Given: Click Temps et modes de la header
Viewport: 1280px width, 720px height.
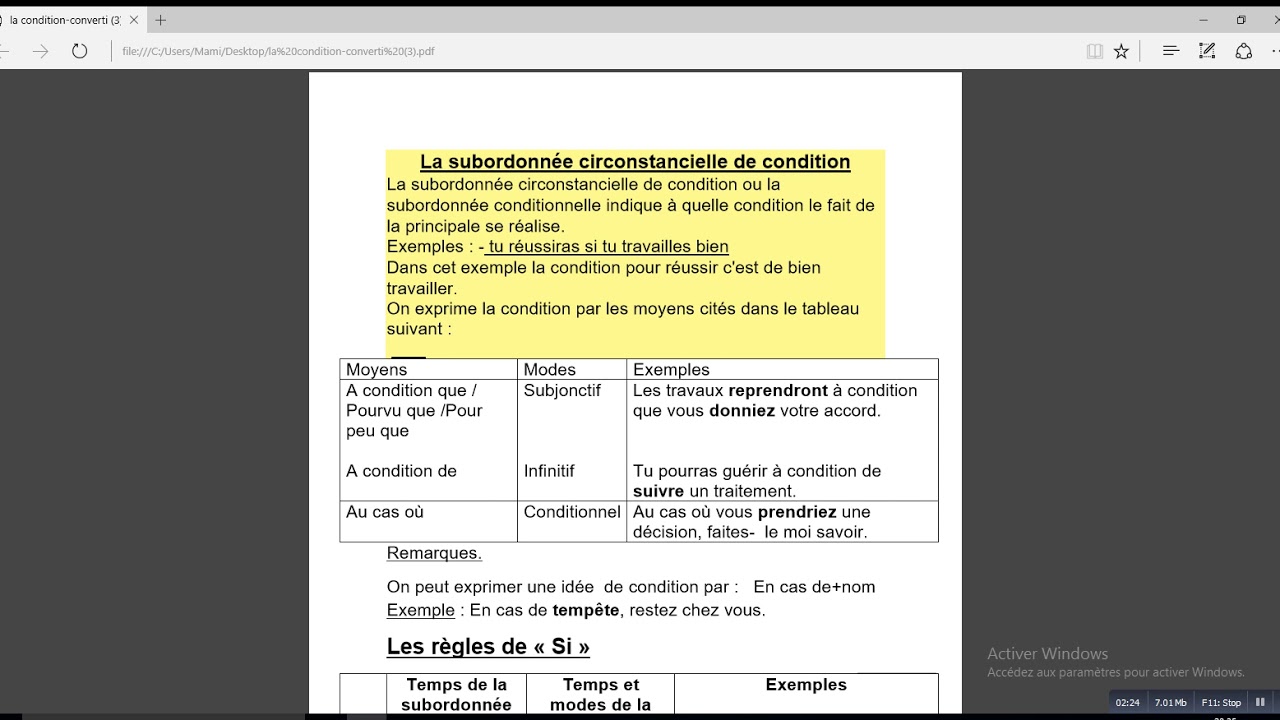Looking at the screenshot, I should (600, 695).
